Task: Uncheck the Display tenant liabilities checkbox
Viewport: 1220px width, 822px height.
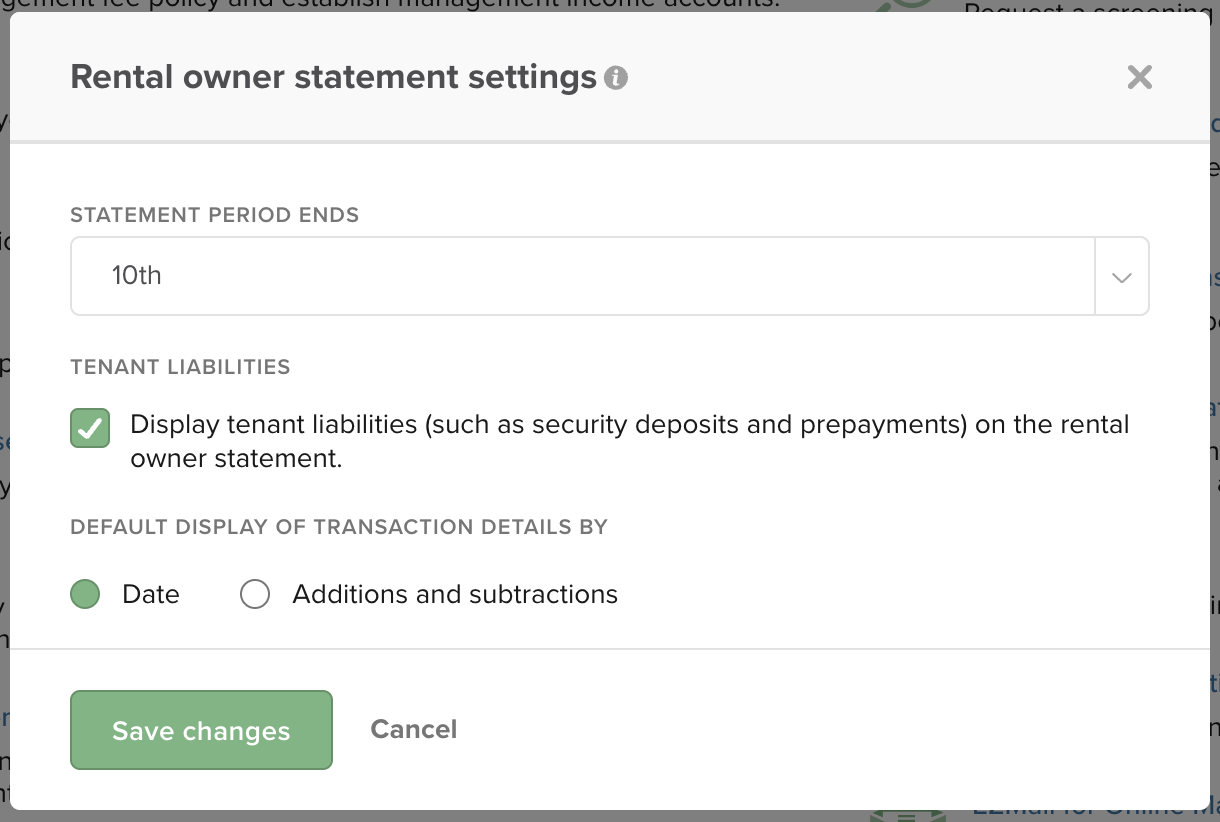Action: pyautogui.click(x=90, y=428)
